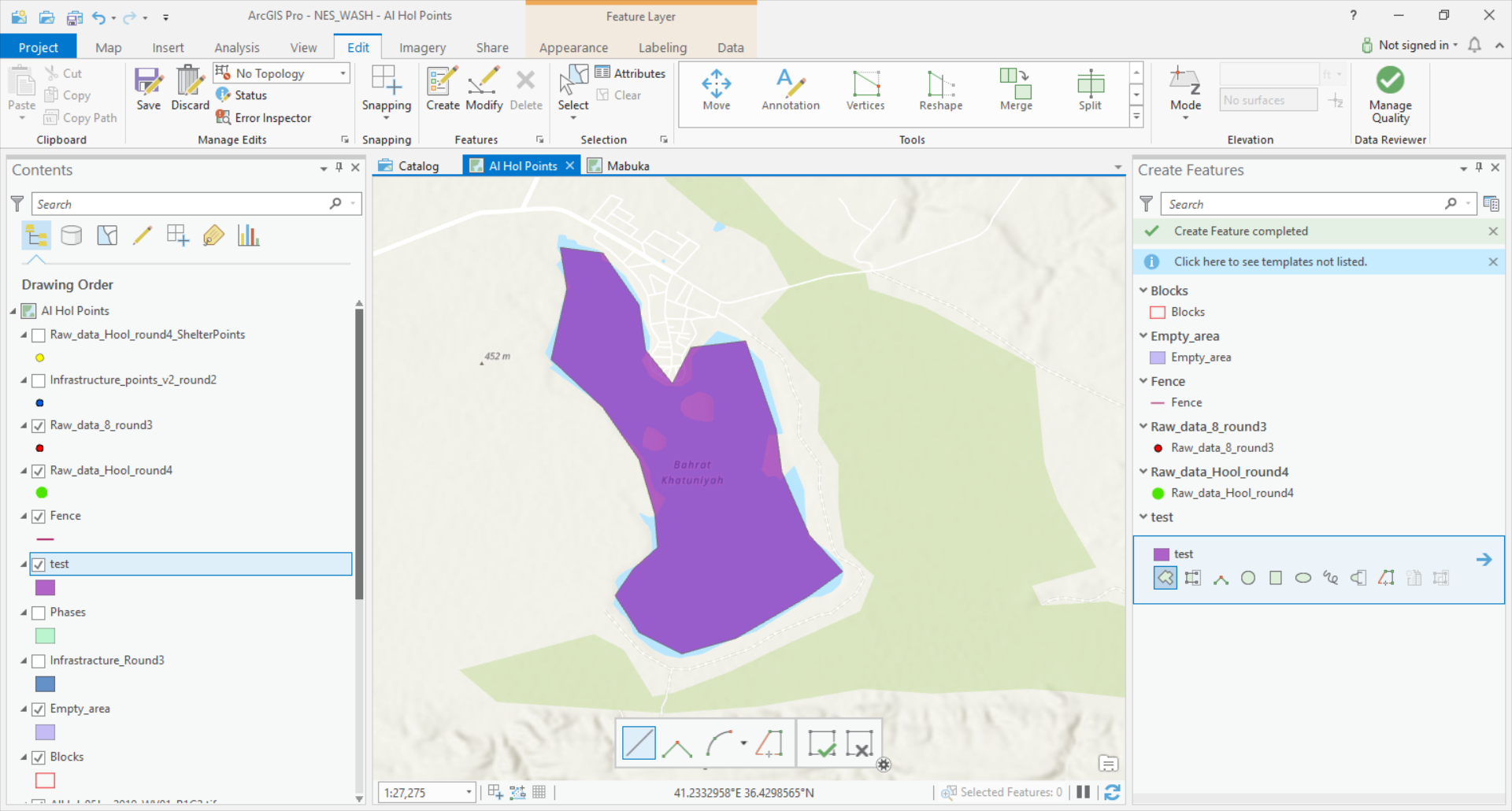Collapse the test template group
This screenshot has height=811, width=1512.
click(1143, 517)
